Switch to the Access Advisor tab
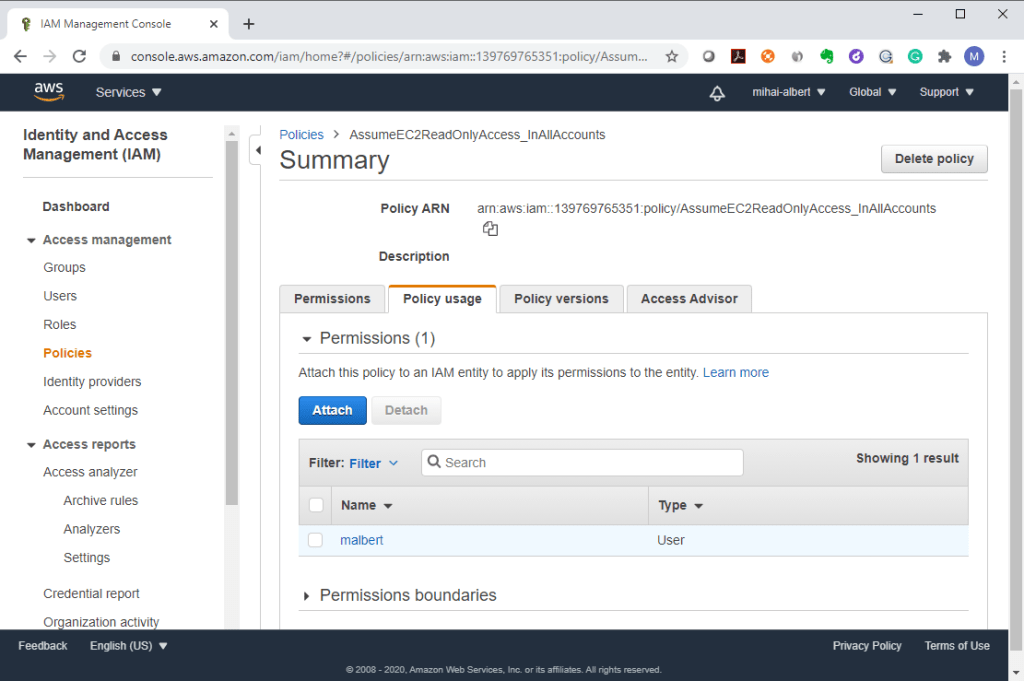The height and width of the screenshot is (681, 1024). [x=689, y=299]
